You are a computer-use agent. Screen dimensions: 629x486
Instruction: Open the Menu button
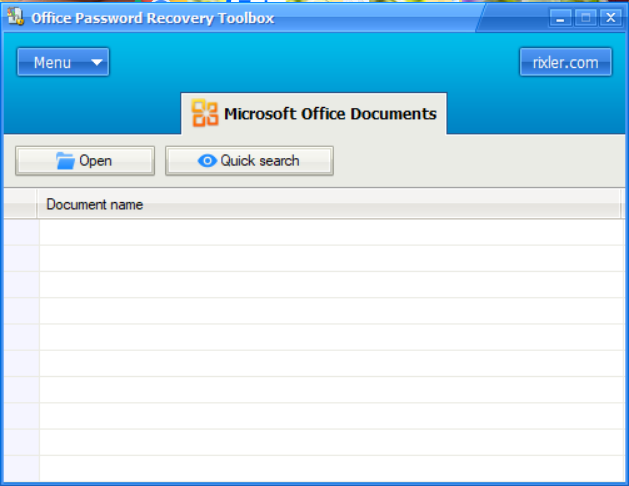[53, 63]
